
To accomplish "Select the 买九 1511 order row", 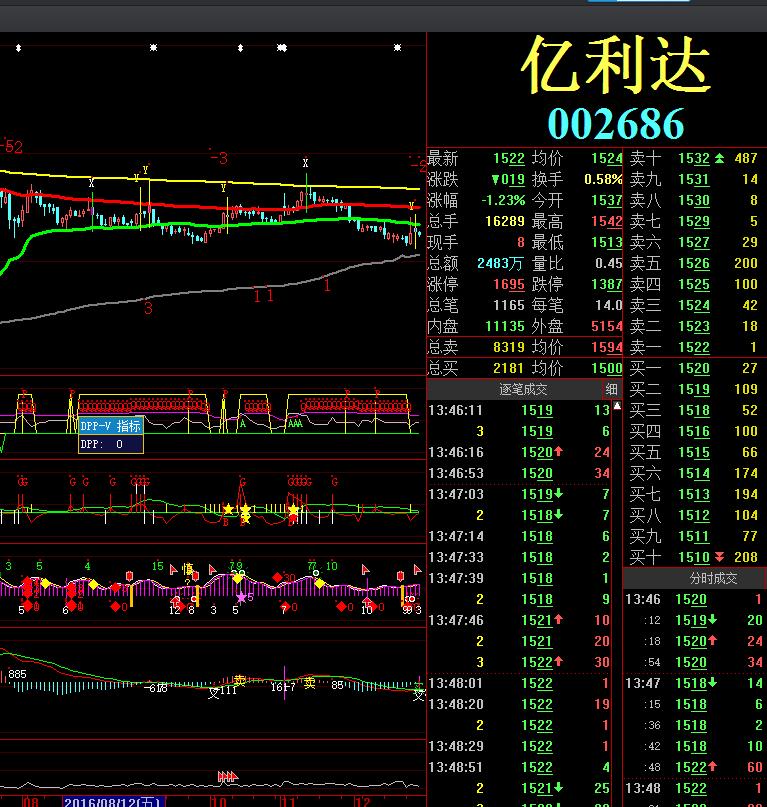I will click(694, 536).
